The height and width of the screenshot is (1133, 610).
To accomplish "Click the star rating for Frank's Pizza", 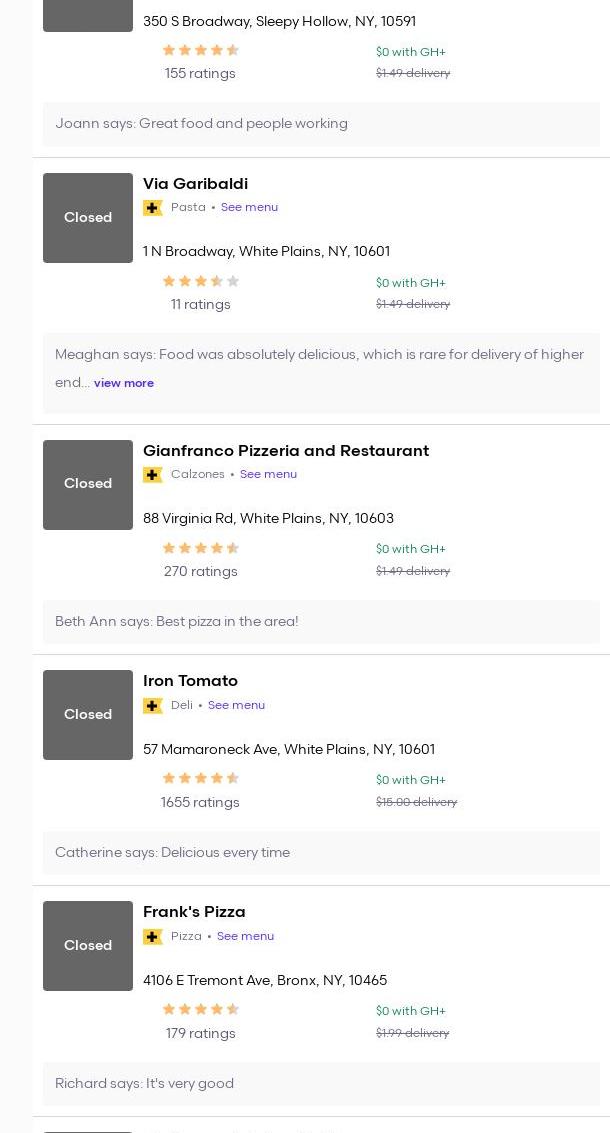I will [x=201, y=1010].
